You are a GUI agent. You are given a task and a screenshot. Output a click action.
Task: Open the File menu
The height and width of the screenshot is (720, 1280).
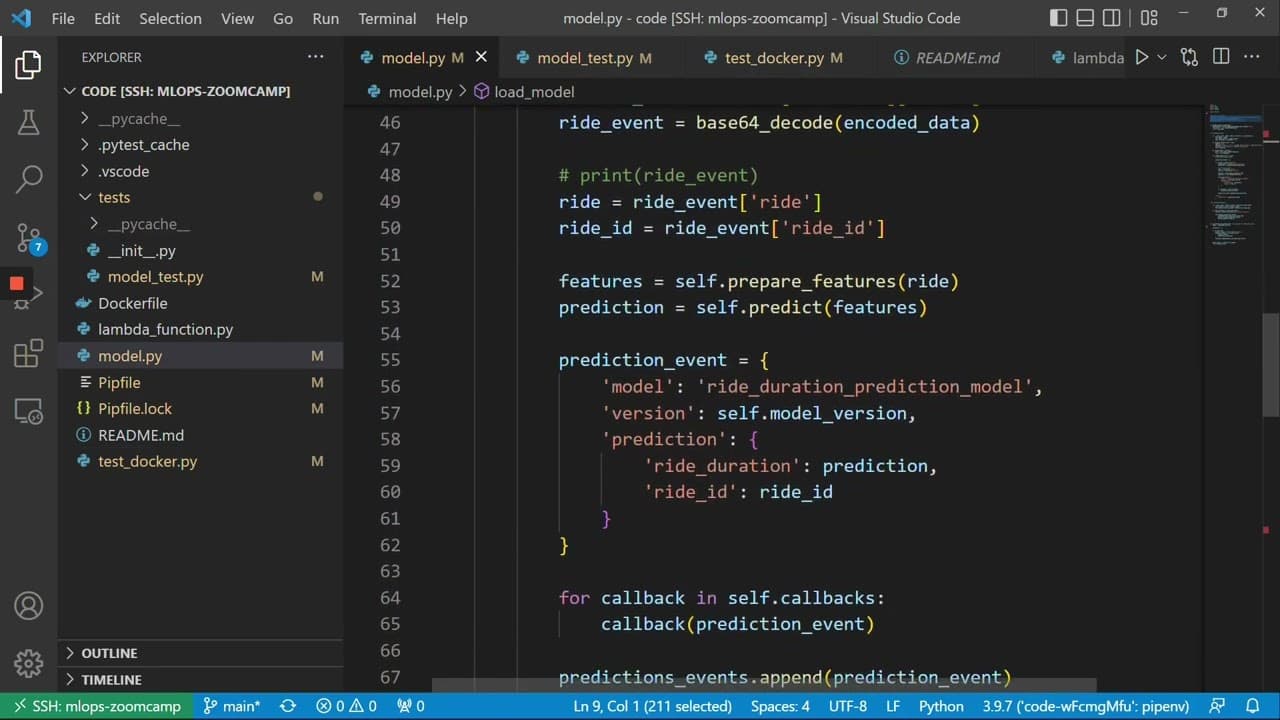(x=63, y=18)
